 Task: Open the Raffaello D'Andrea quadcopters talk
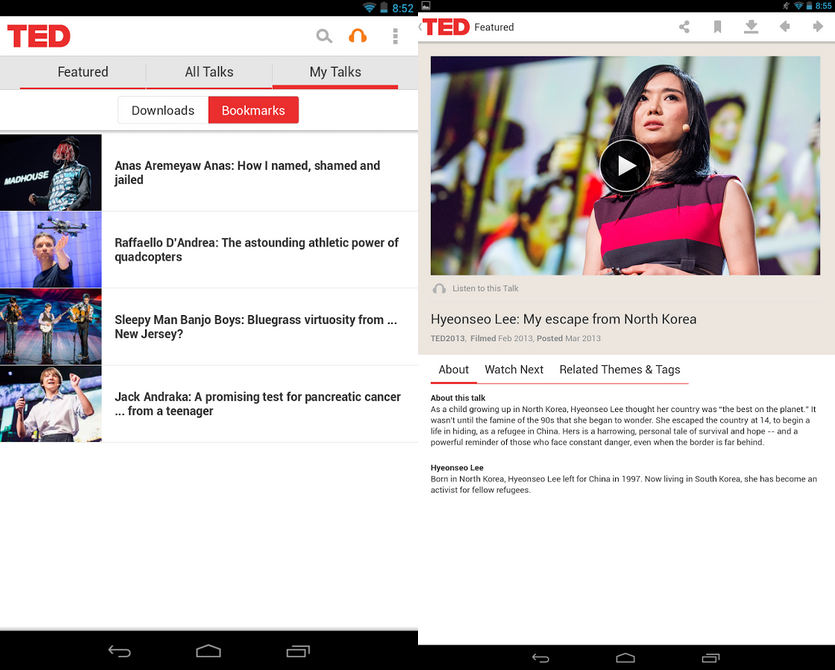256,250
